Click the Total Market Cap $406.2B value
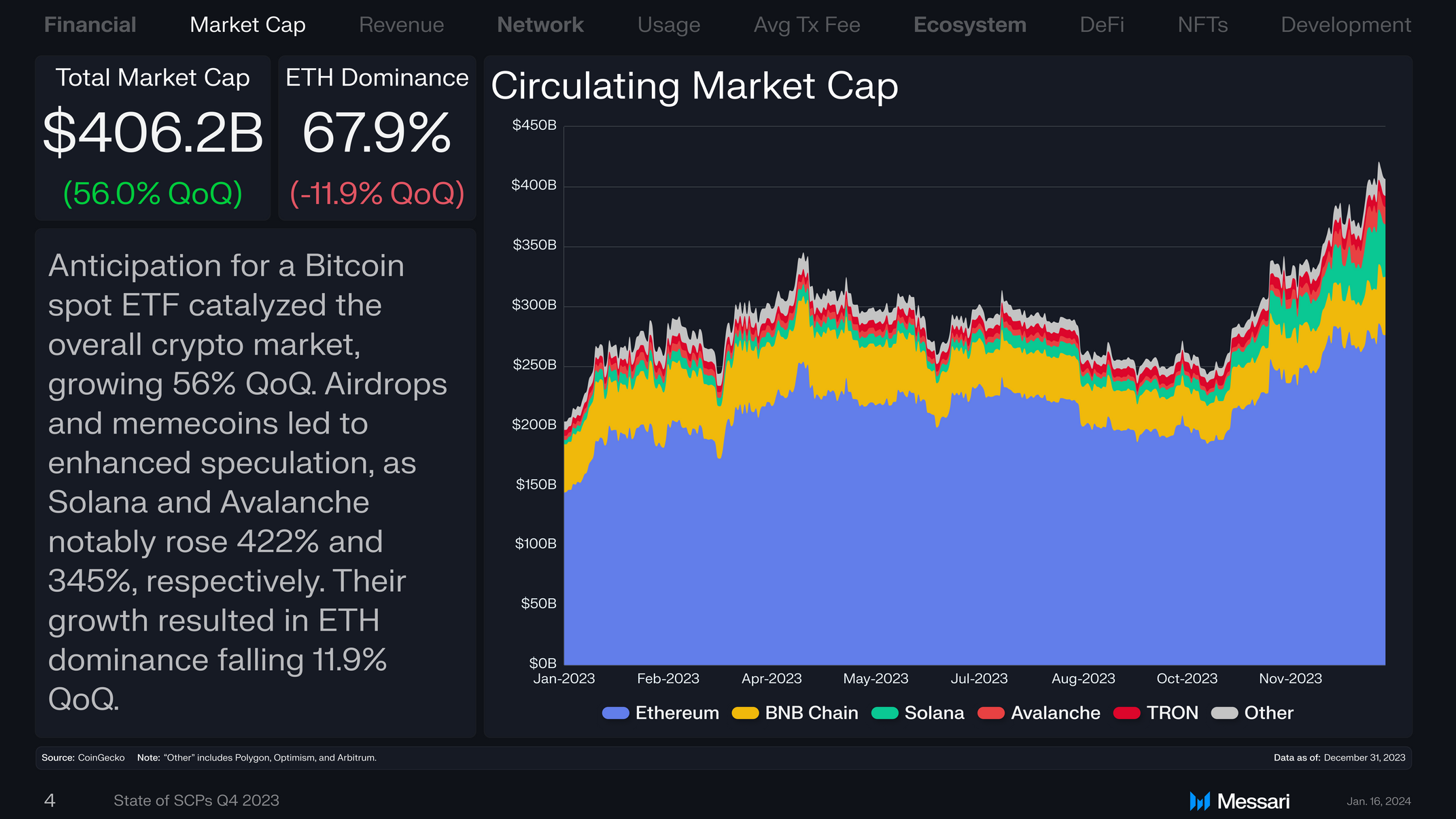This screenshot has height=819, width=1456. (153, 133)
